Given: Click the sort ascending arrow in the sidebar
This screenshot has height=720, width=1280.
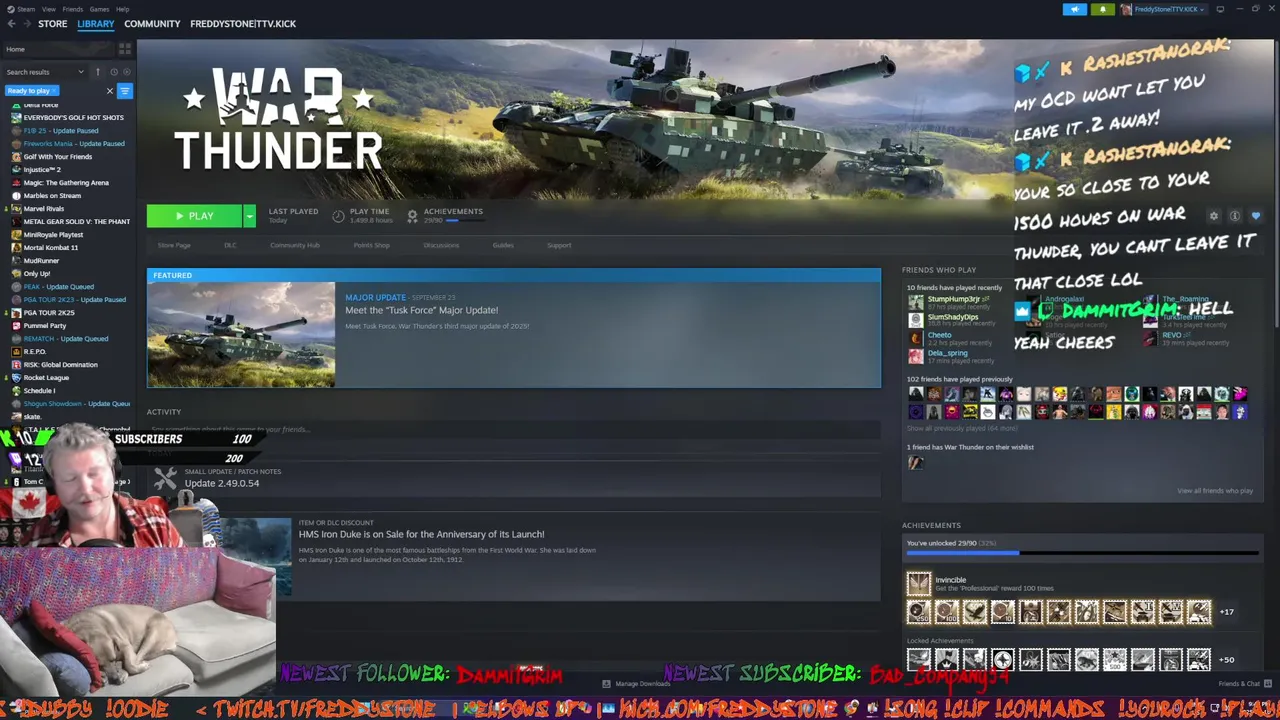Looking at the screenshot, I should point(98,72).
